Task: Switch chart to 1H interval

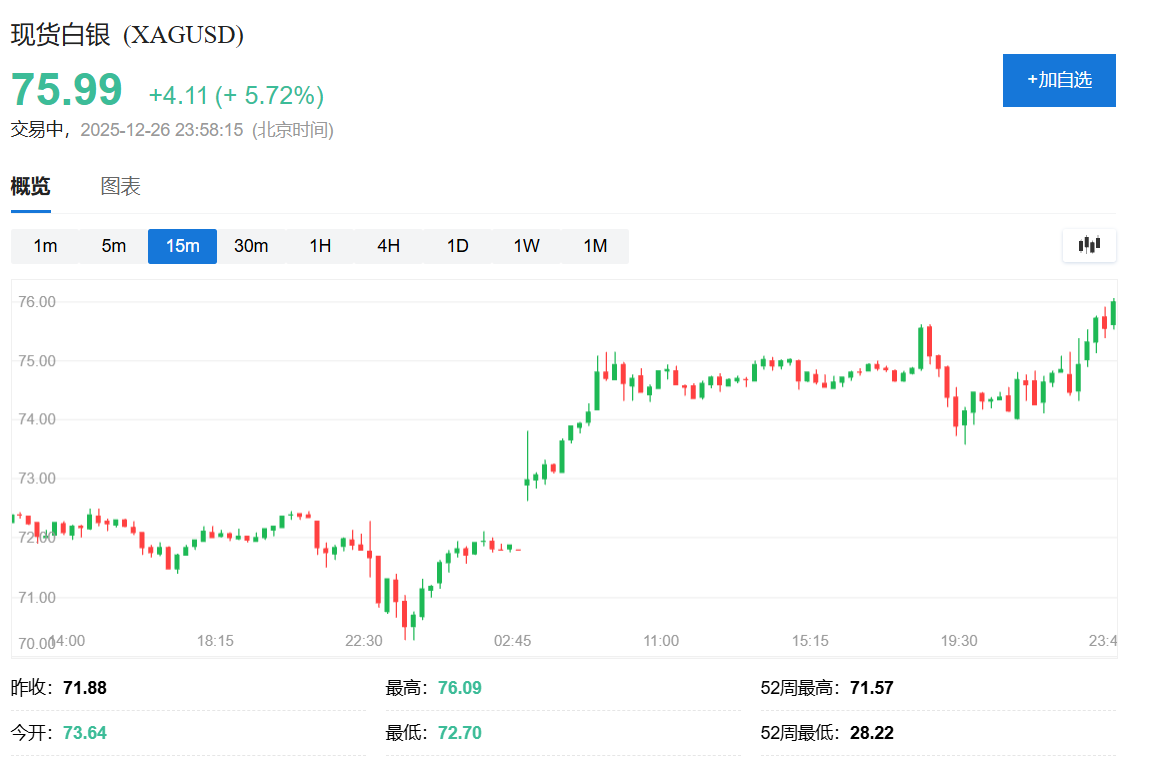Action: 320,246
